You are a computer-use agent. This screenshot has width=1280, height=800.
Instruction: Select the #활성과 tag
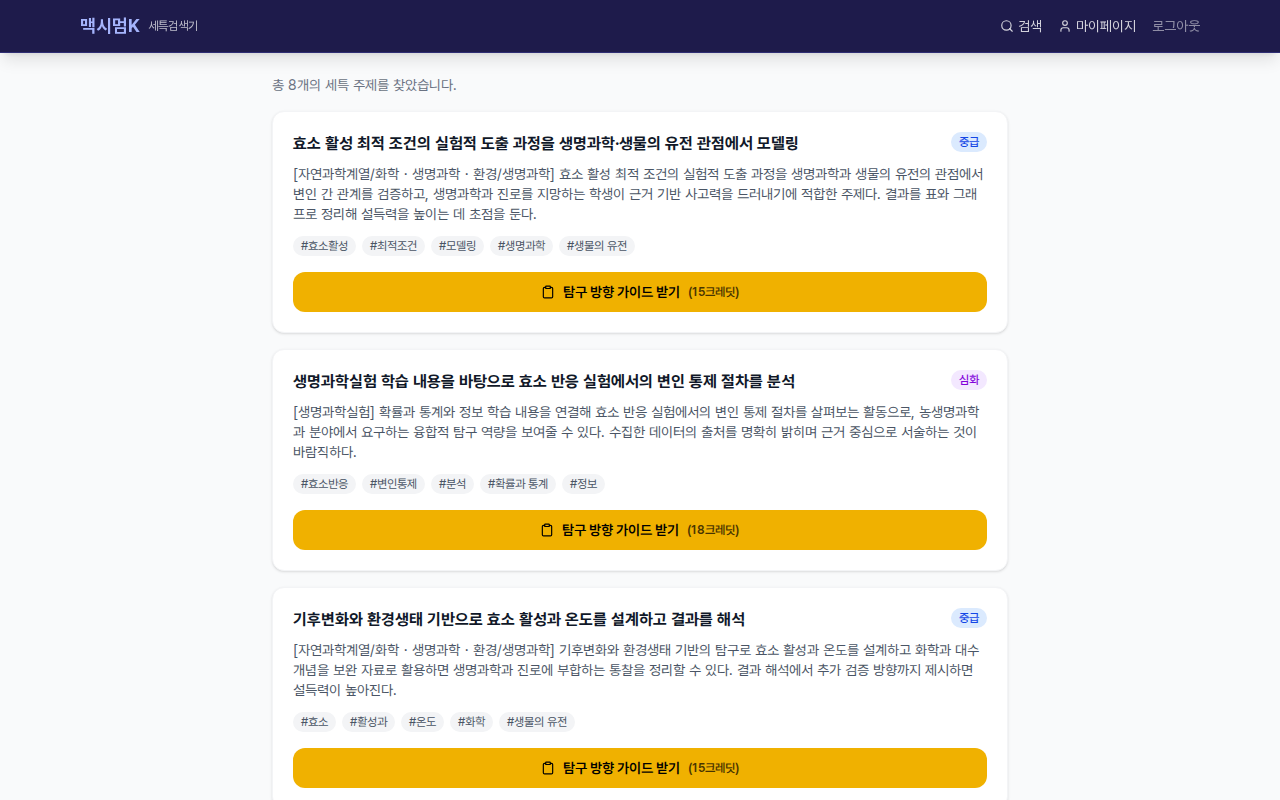369,722
